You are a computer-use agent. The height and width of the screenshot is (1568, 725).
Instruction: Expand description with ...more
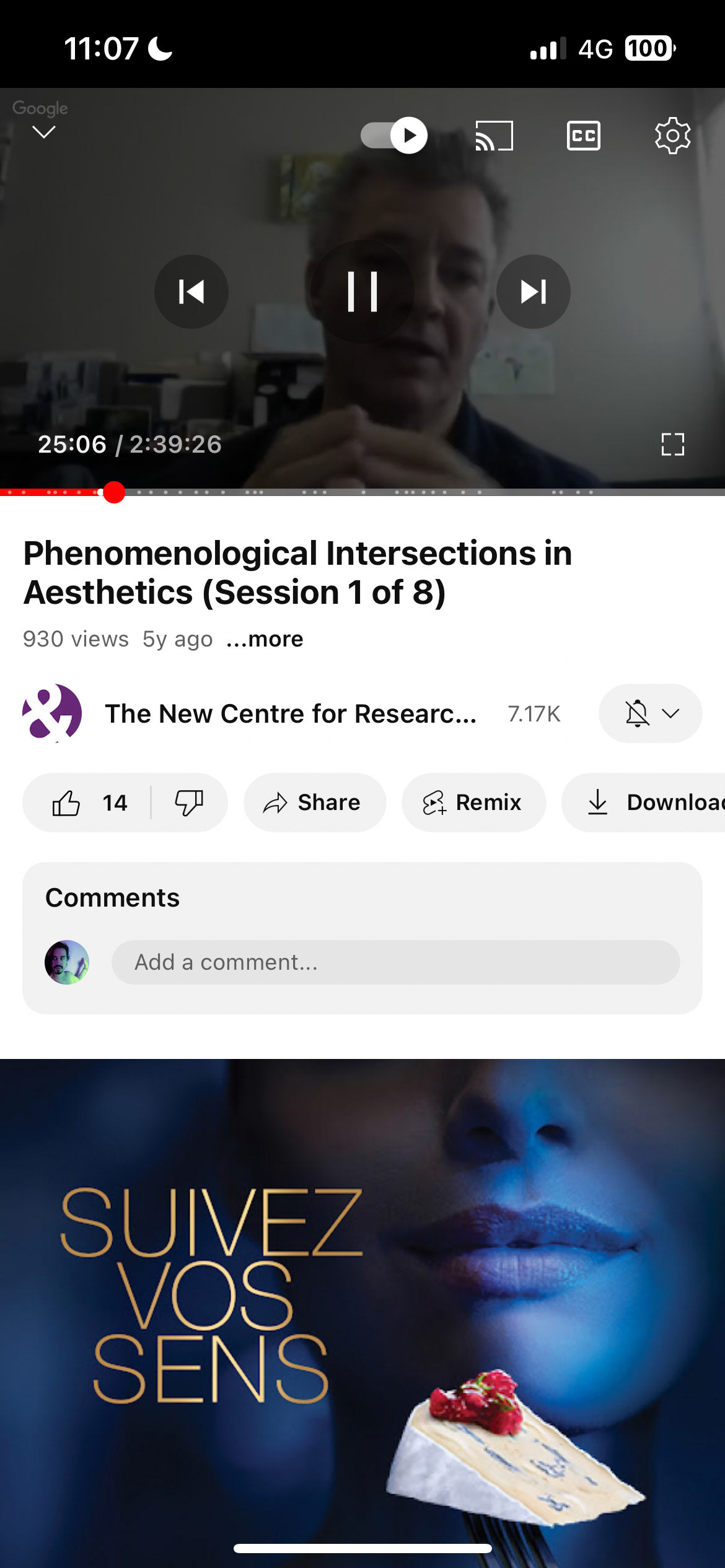point(265,639)
